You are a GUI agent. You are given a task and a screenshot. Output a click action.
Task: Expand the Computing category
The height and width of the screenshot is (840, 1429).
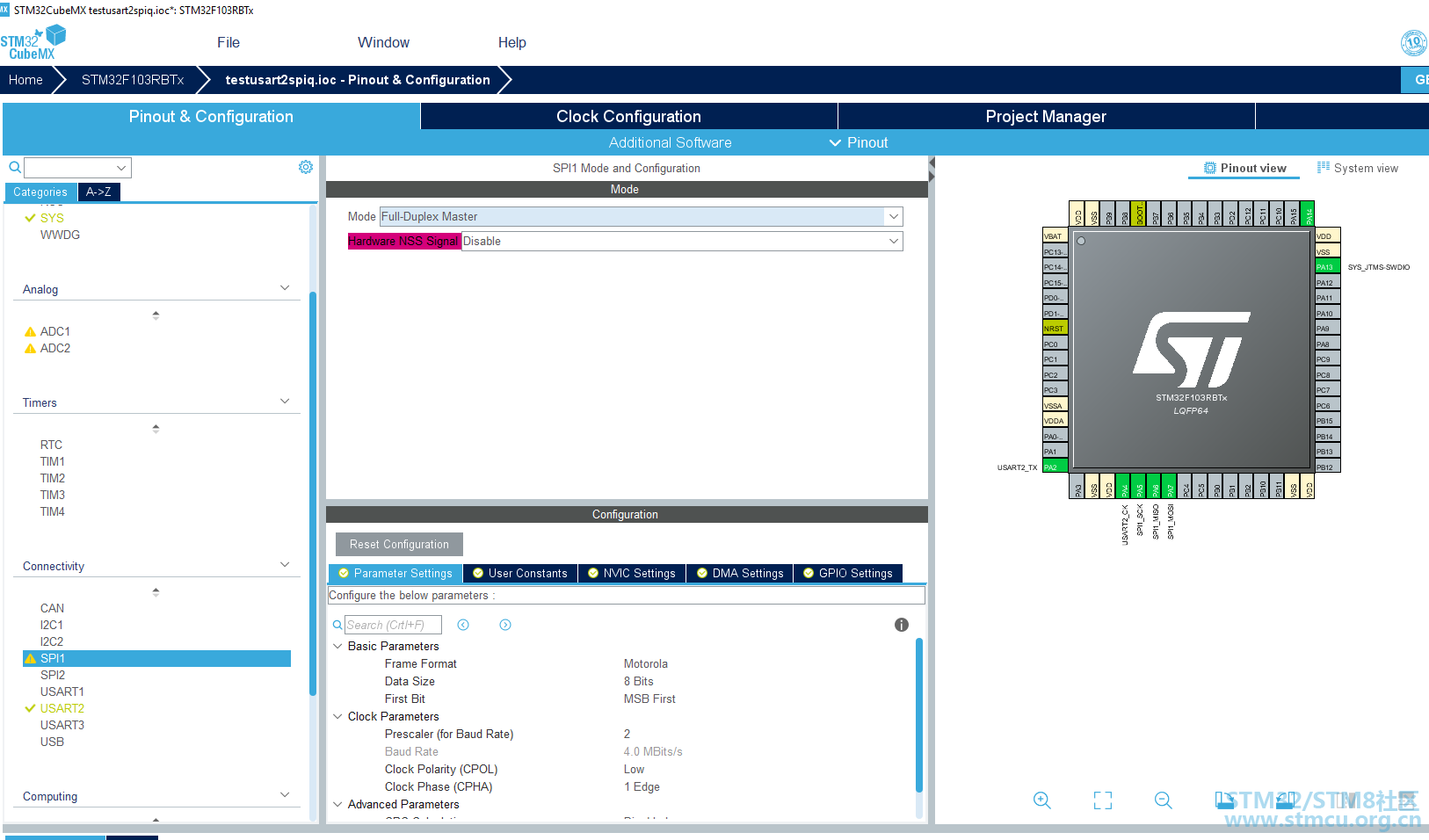click(285, 795)
